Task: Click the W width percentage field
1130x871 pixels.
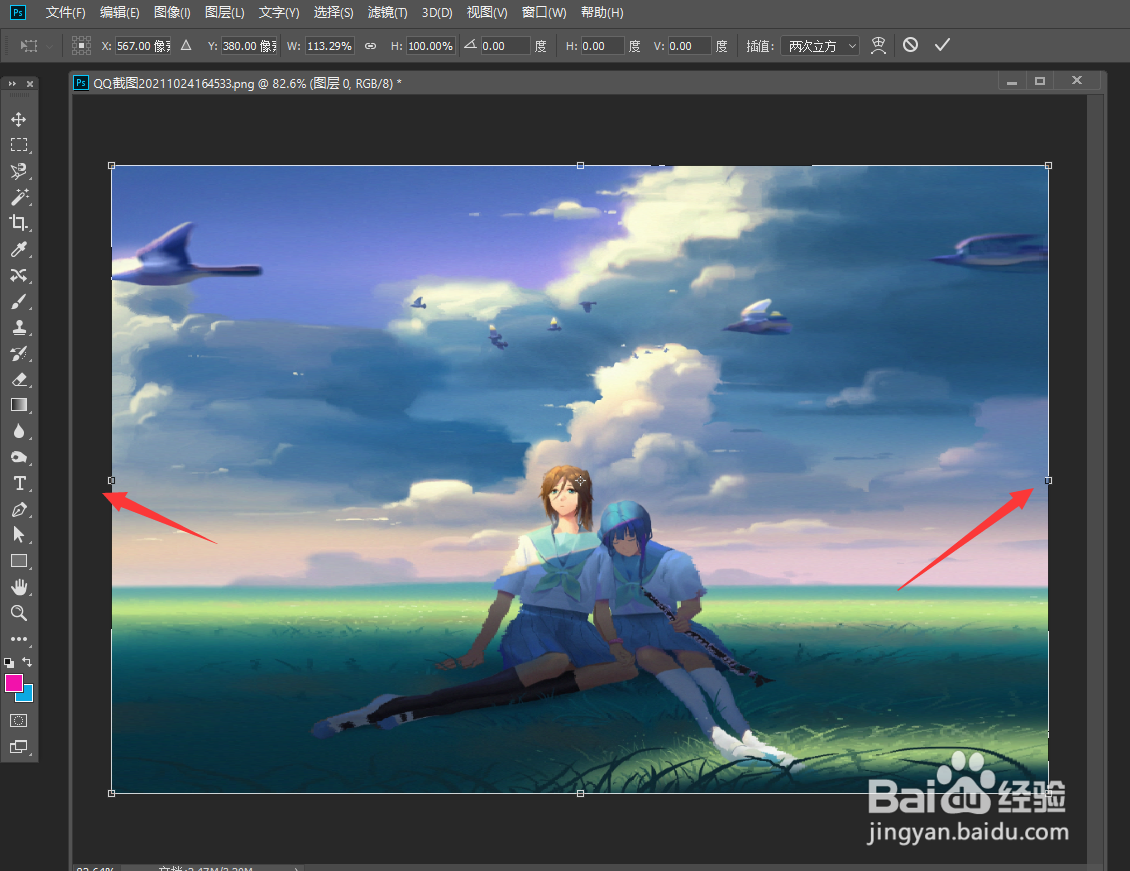Action: pyautogui.click(x=329, y=46)
